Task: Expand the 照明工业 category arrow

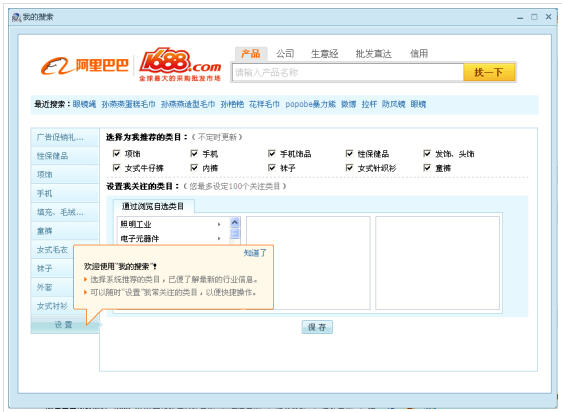Action: tap(219, 224)
